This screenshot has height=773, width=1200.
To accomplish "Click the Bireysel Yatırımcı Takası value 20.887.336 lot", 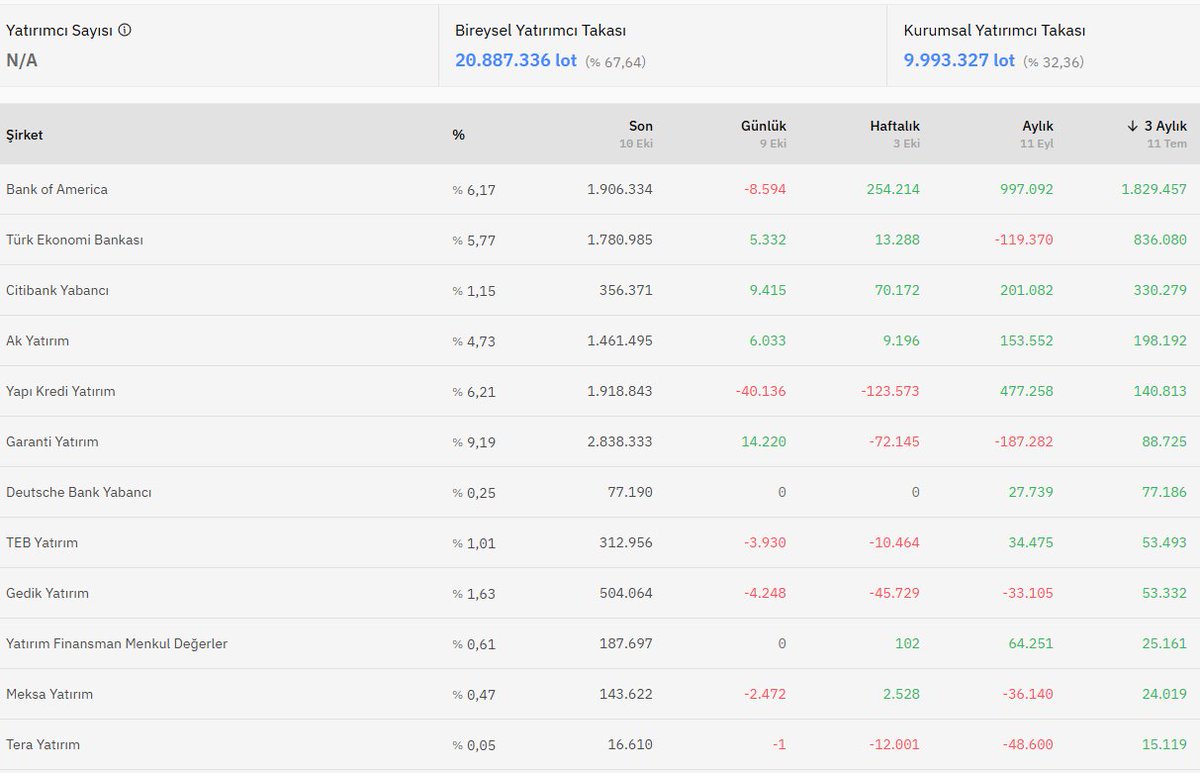I will click(x=516, y=60).
